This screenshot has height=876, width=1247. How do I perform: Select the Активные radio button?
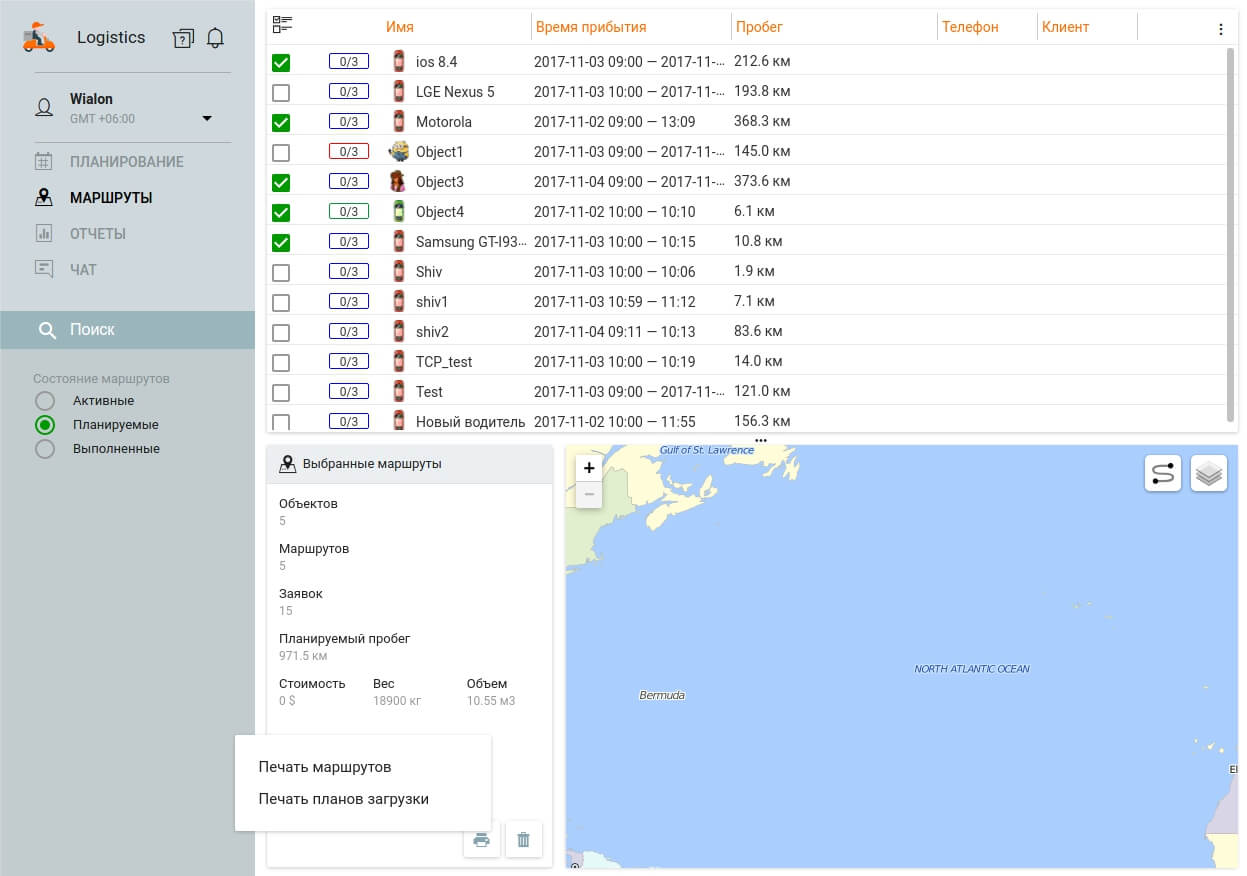45,401
